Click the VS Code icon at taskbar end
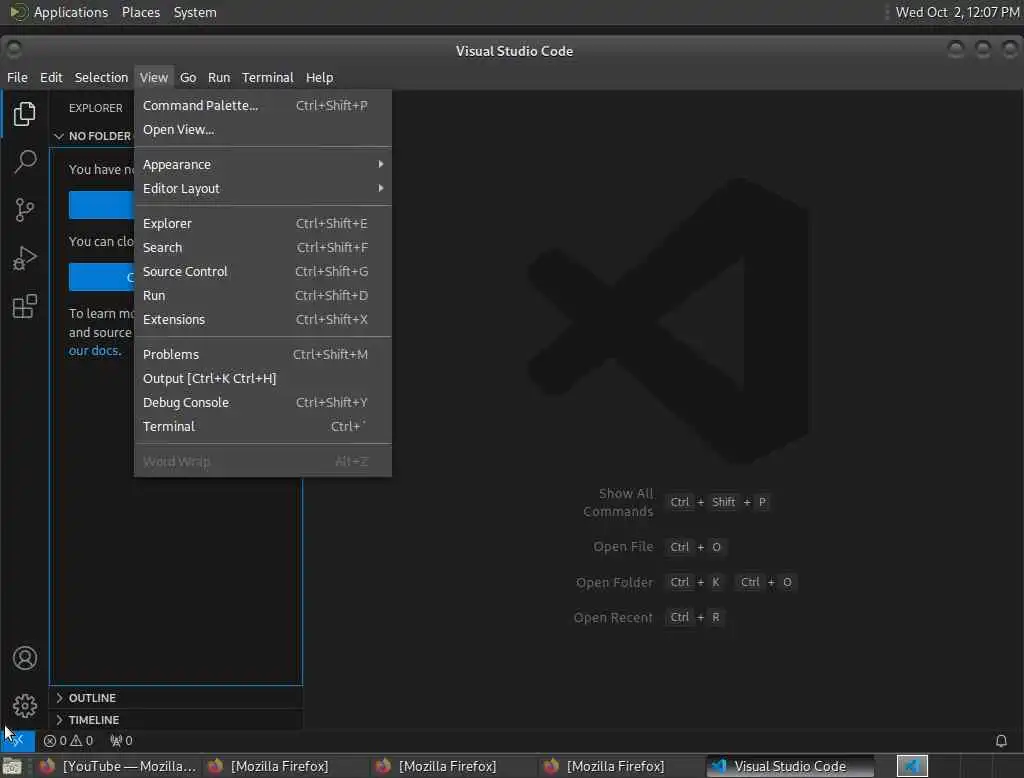The width and height of the screenshot is (1024, 778). coord(912,766)
